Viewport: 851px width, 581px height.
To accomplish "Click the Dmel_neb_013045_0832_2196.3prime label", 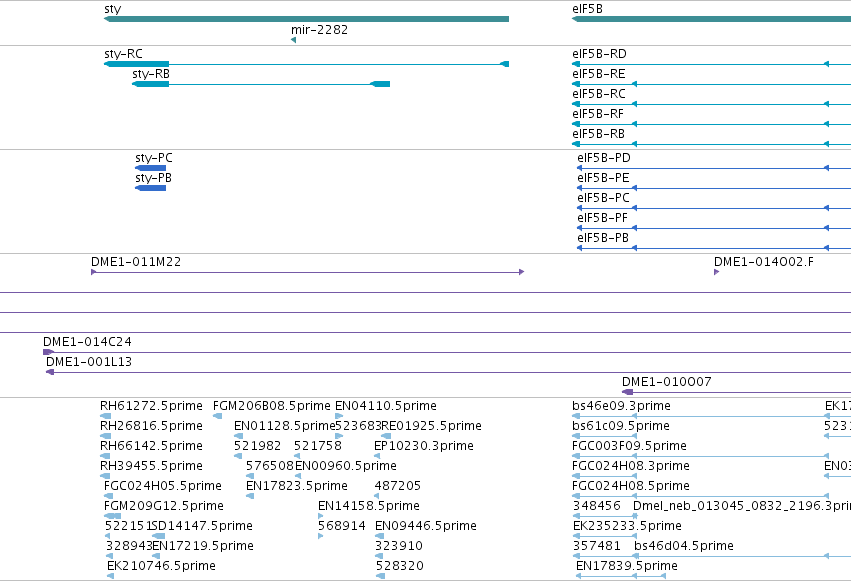I will click(x=742, y=506).
